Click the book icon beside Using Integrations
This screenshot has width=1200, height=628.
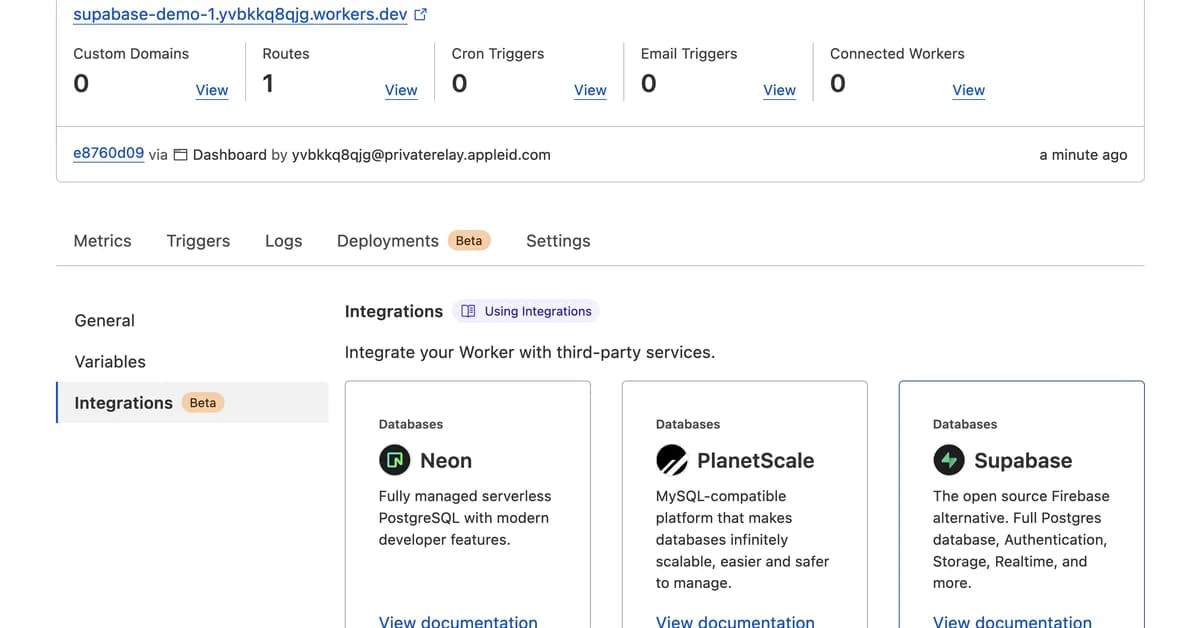470,311
